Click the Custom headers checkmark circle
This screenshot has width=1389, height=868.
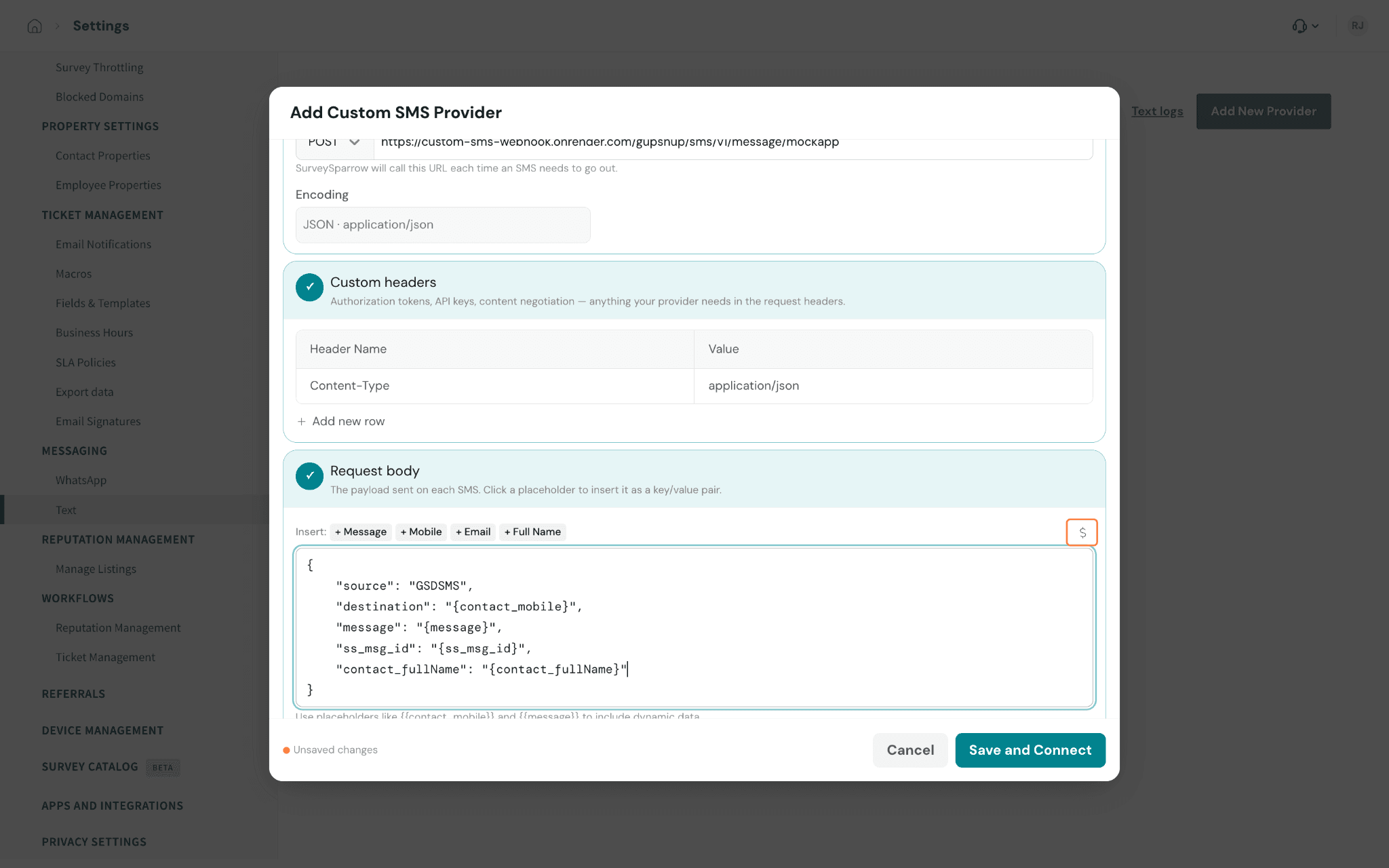309,287
